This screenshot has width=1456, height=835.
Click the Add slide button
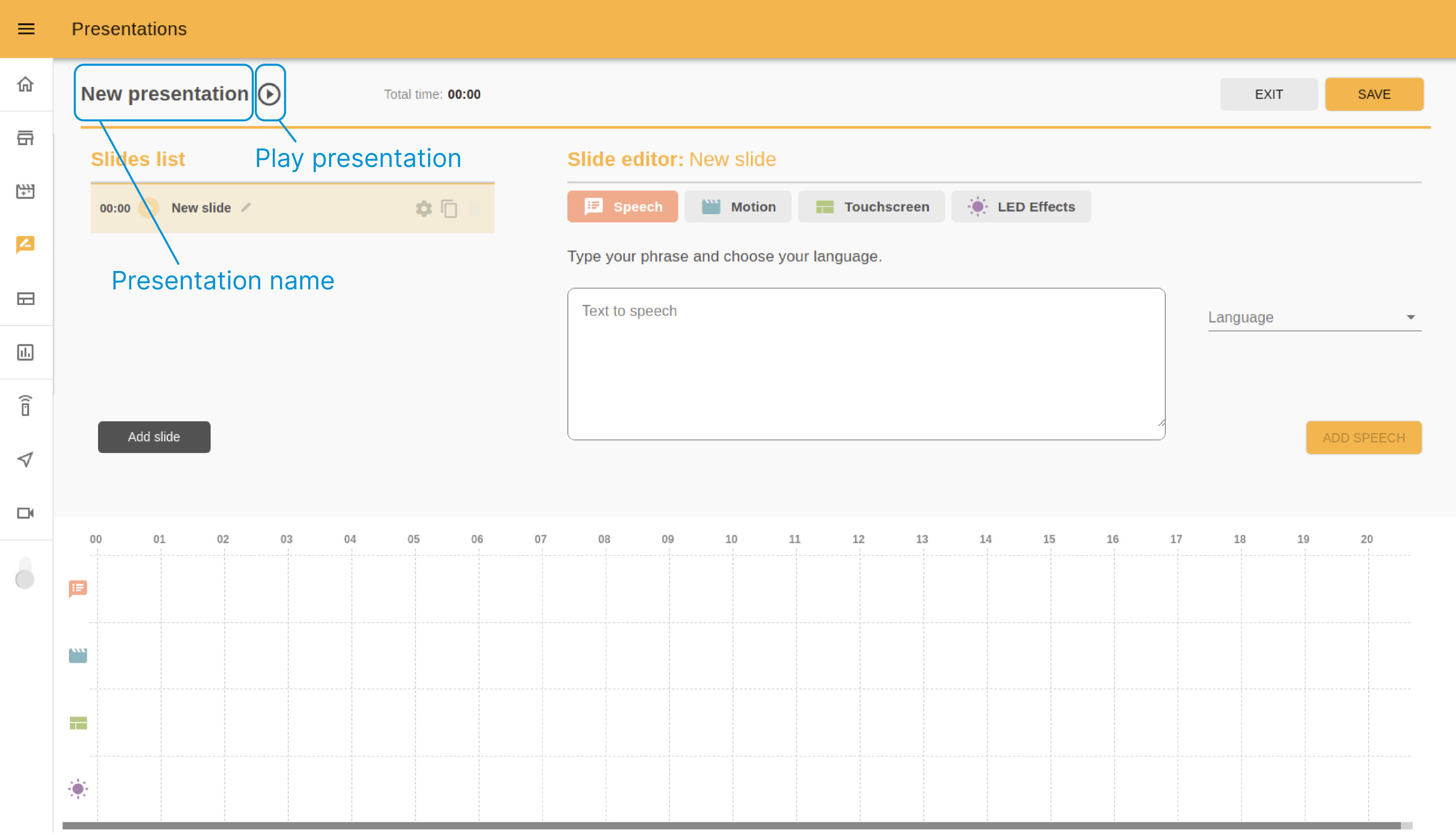click(154, 437)
